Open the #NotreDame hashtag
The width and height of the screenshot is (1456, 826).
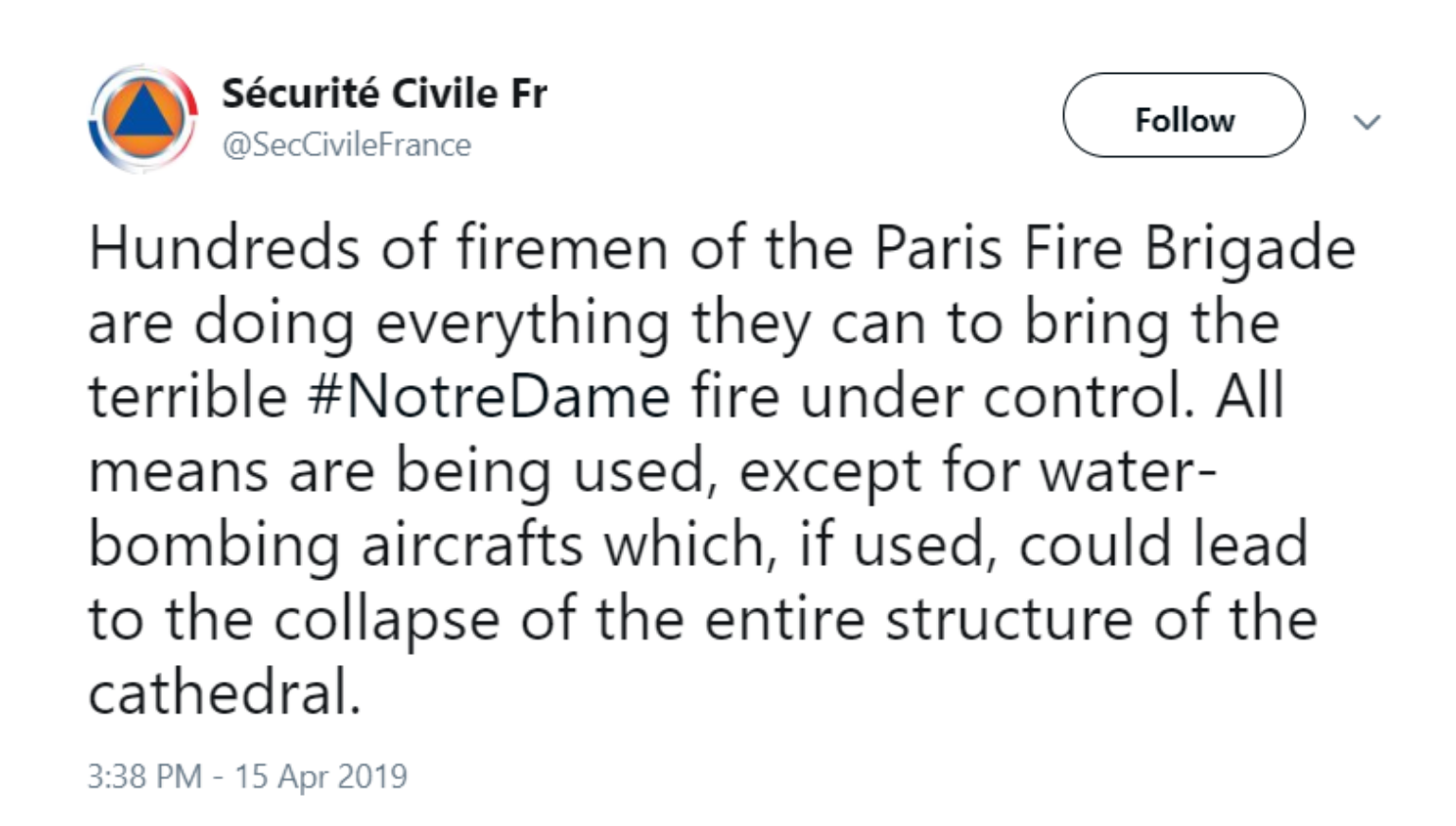pyautogui.click(x=488, y=395)
